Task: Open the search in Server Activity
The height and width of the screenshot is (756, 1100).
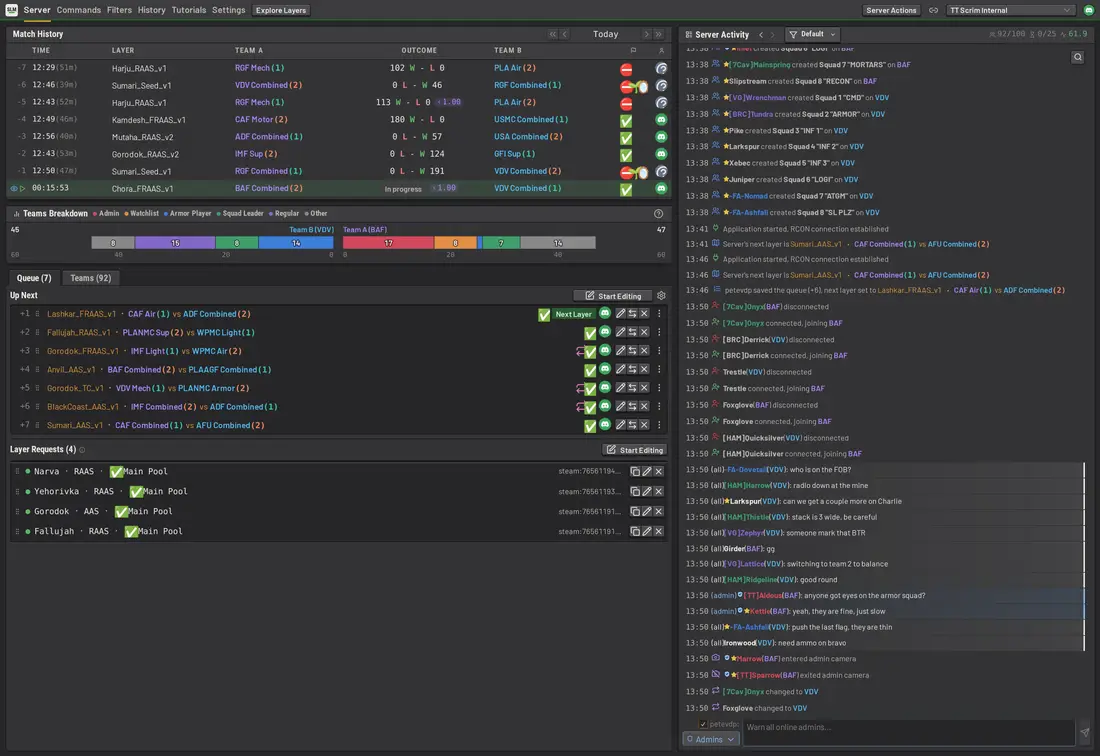Action: coord(1078,58)
